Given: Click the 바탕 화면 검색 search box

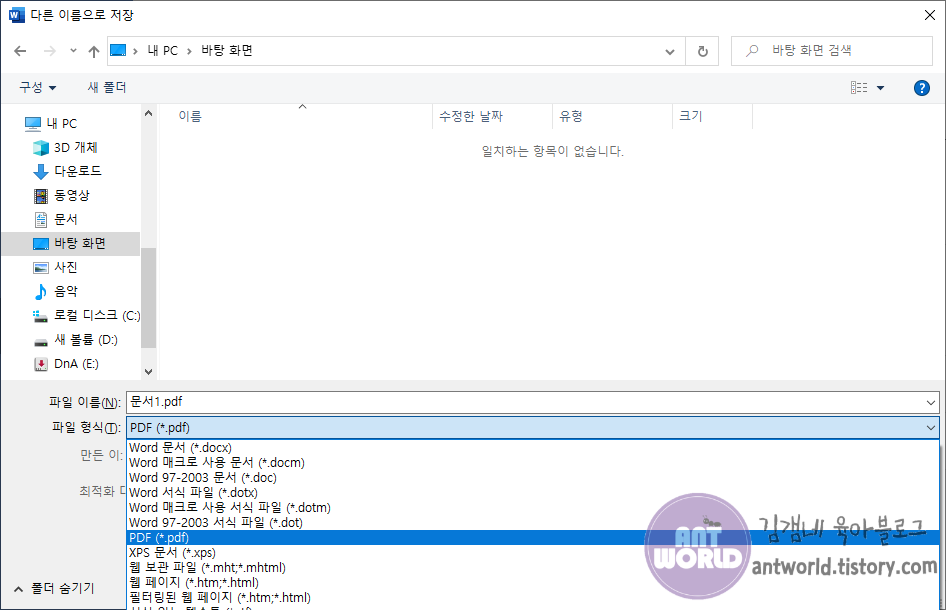Looking at the screenshot, I should pos(832,51).
